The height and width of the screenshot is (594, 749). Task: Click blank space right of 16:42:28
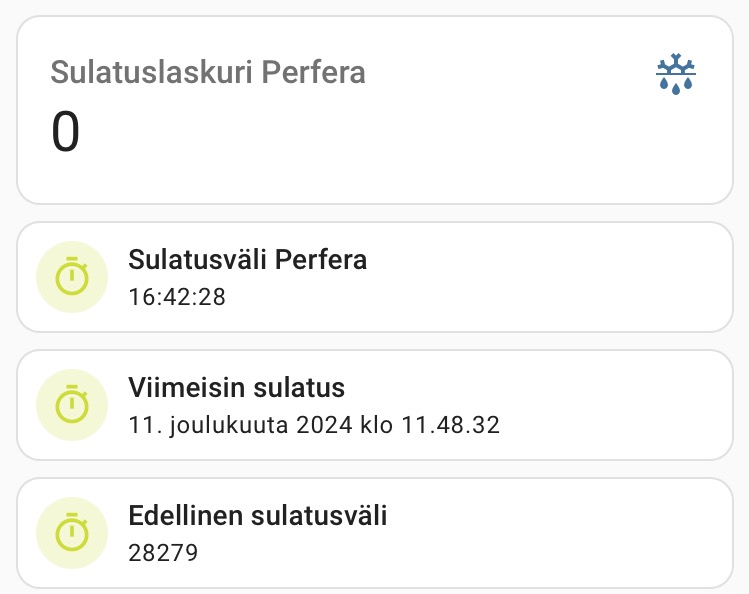pyautogui.click(x=480, y=297)
